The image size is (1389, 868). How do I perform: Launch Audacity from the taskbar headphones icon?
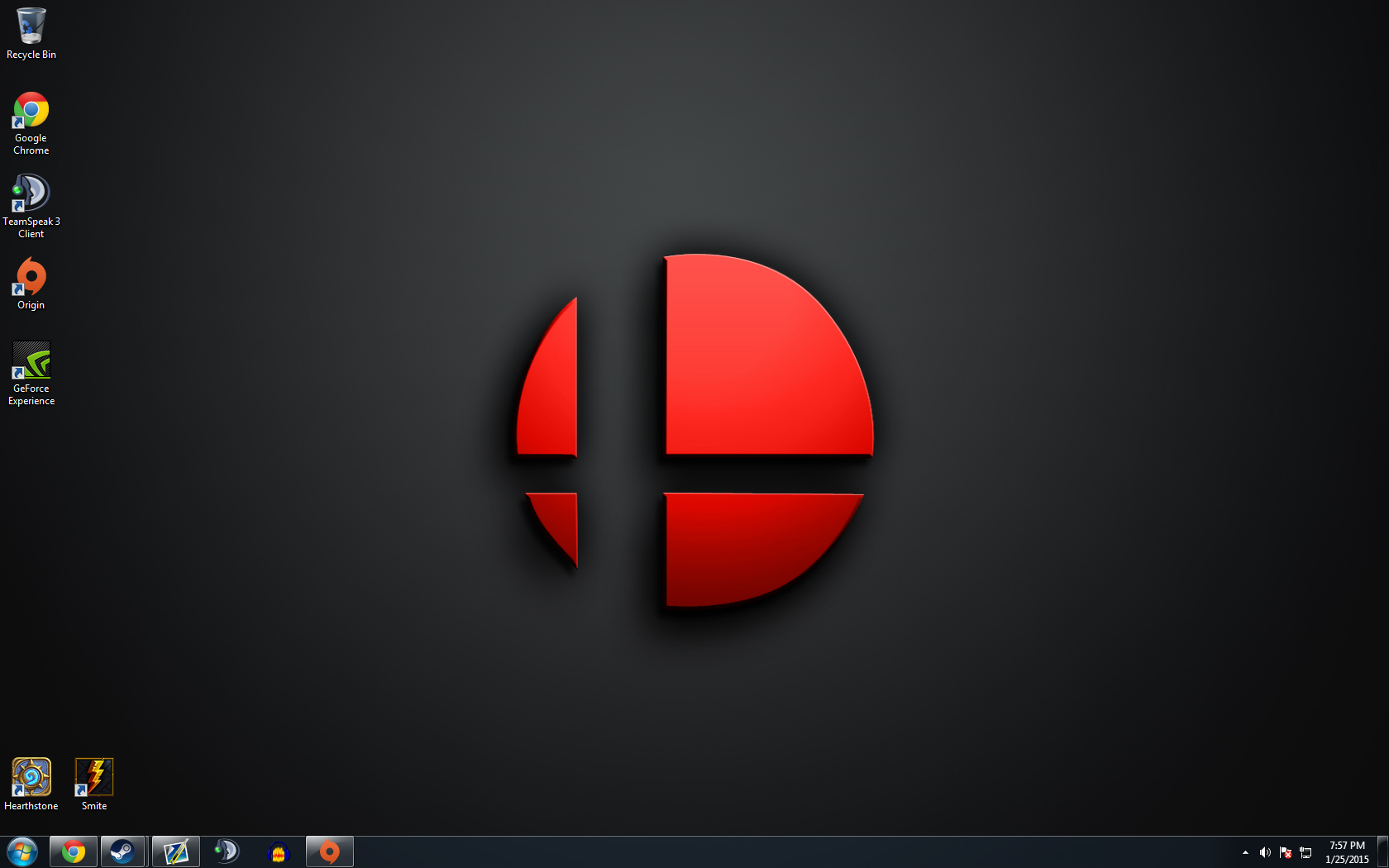click(279, 851)
